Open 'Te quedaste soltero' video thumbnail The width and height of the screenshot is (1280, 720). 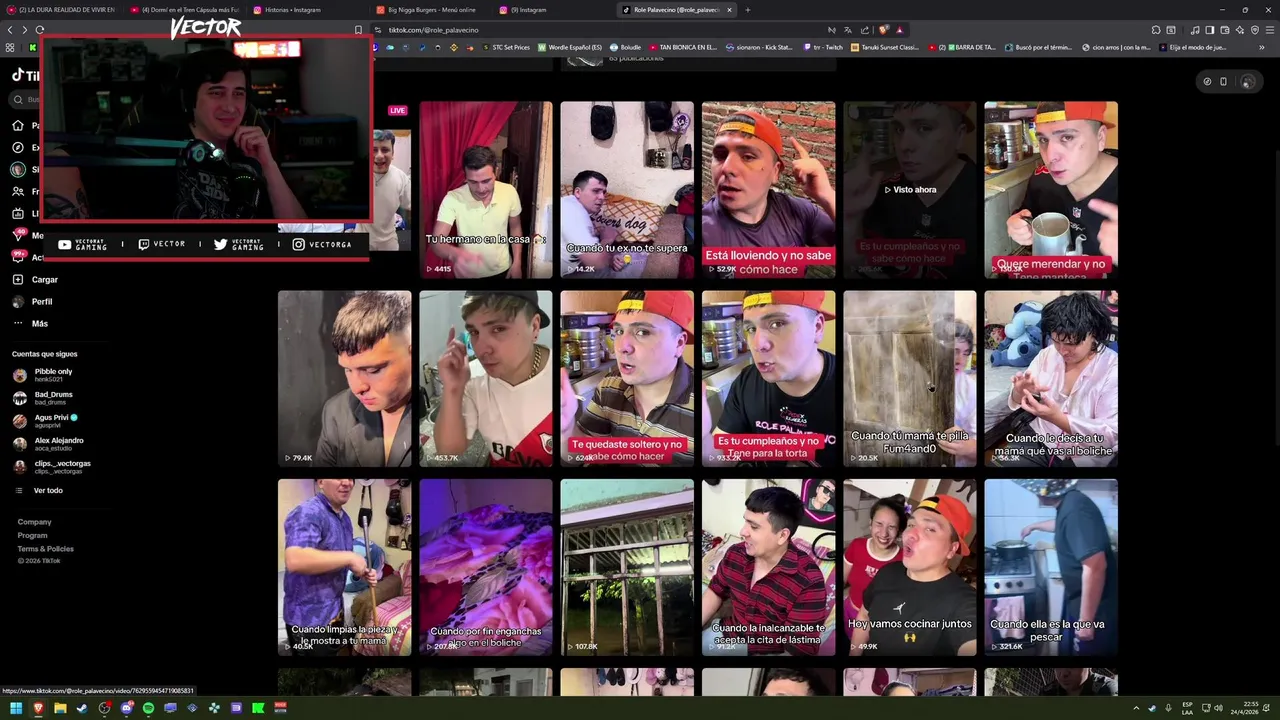click(627, 379)
